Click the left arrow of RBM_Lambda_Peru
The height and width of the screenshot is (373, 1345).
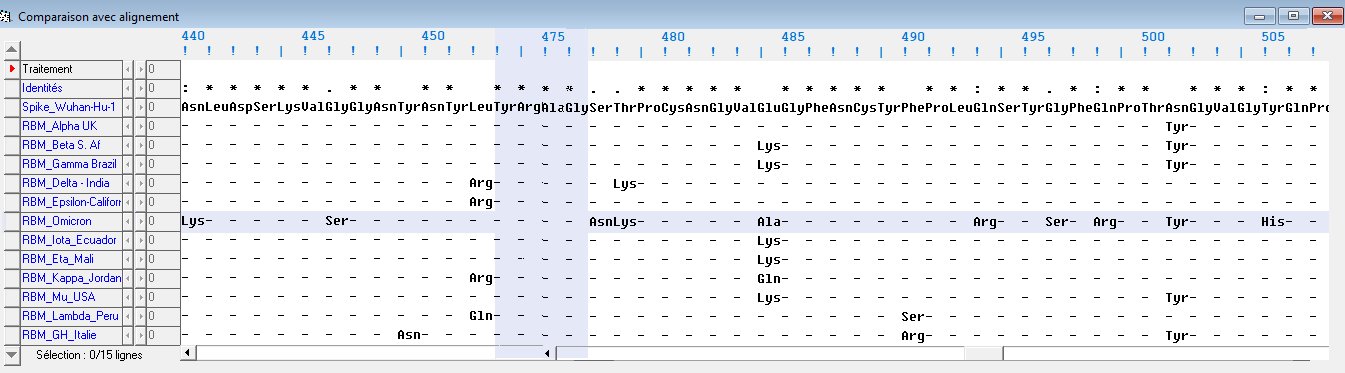[x=127, y=316]
